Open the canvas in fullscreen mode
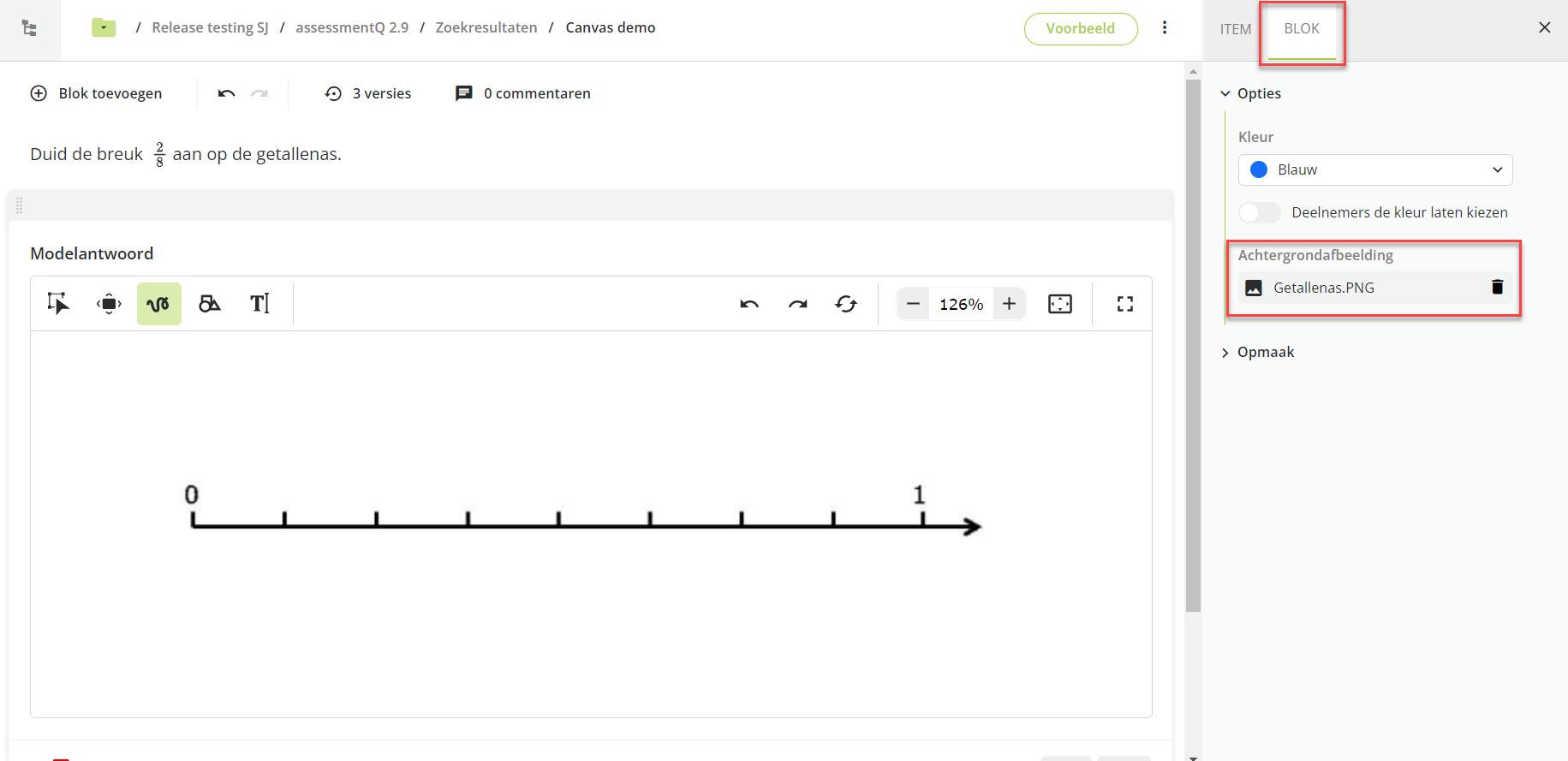 click(1124, 304)
